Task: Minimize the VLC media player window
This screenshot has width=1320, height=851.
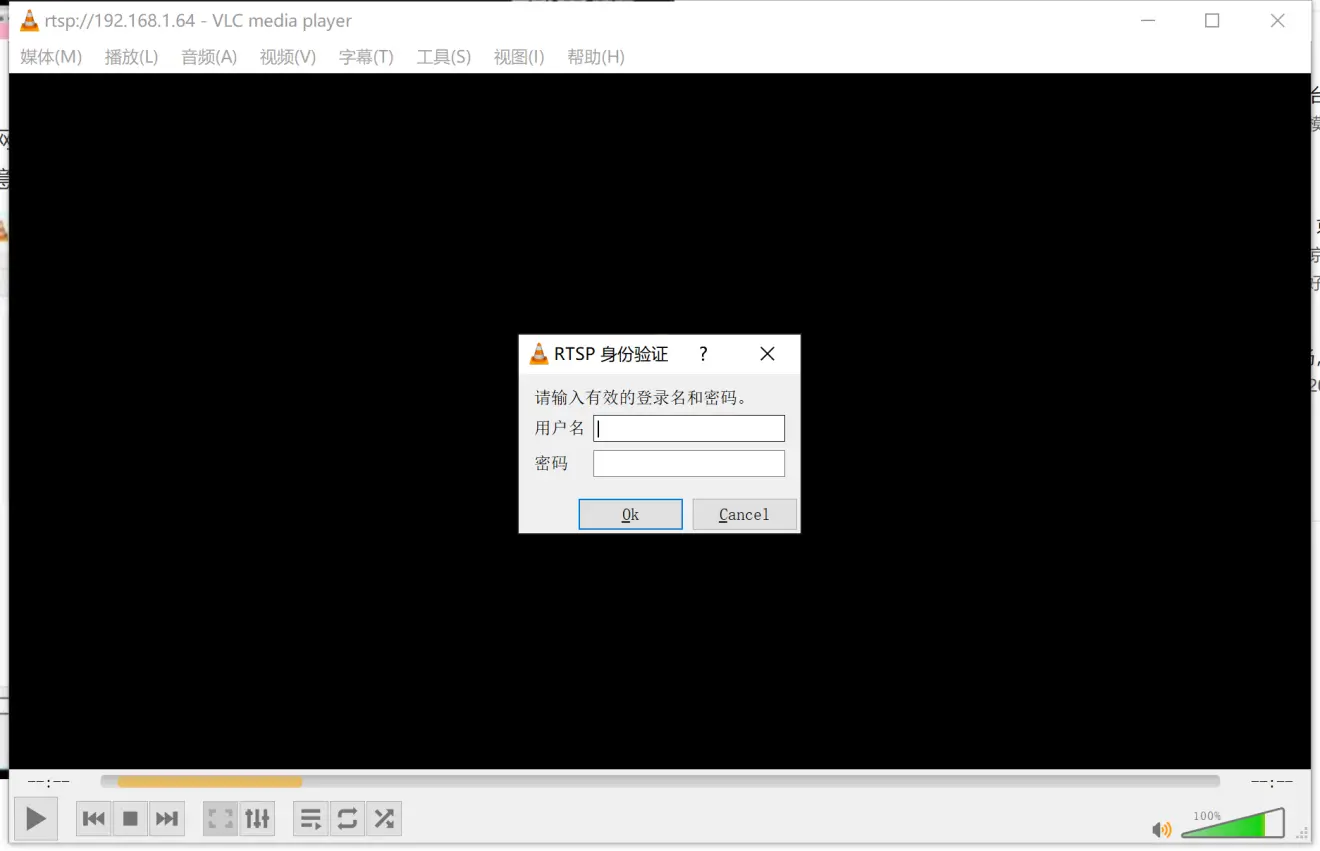Action: 1147,20
